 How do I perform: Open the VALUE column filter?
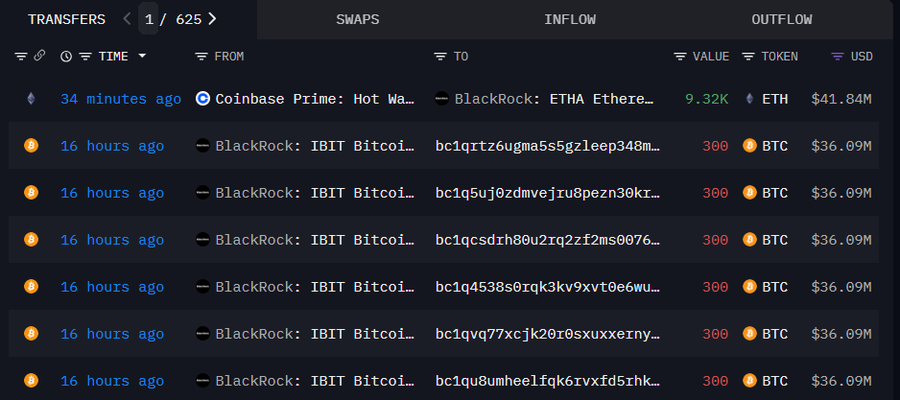(680, 56)
